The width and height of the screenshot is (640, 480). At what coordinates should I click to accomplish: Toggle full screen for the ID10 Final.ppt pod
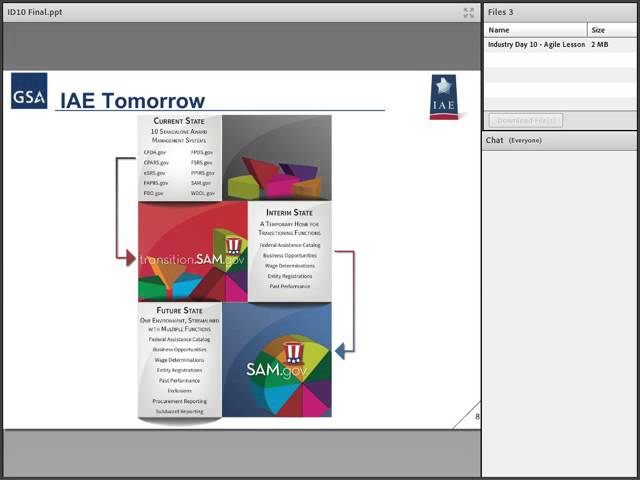469,13
